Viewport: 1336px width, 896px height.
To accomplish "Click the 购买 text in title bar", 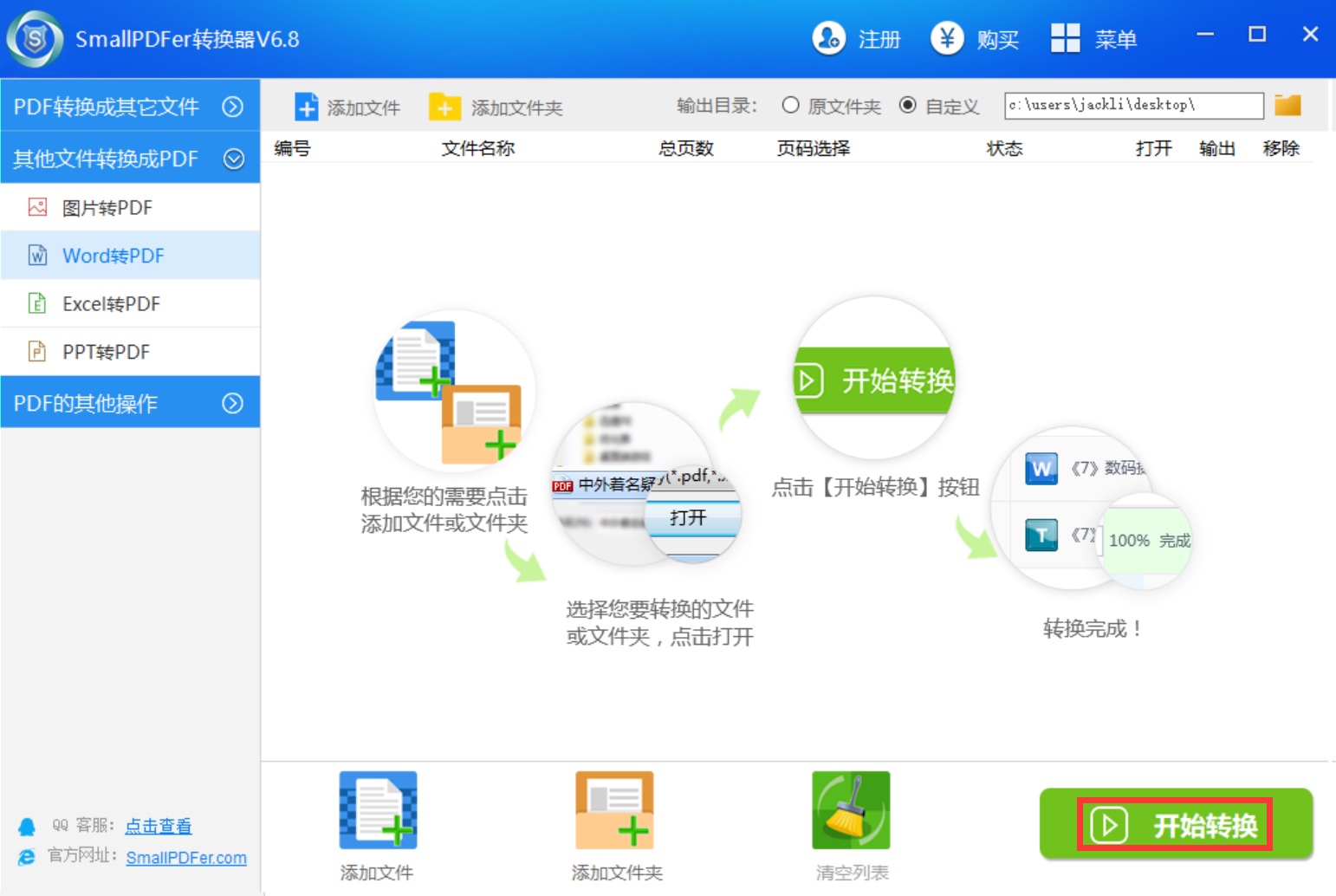I will (x=998, y=39).
